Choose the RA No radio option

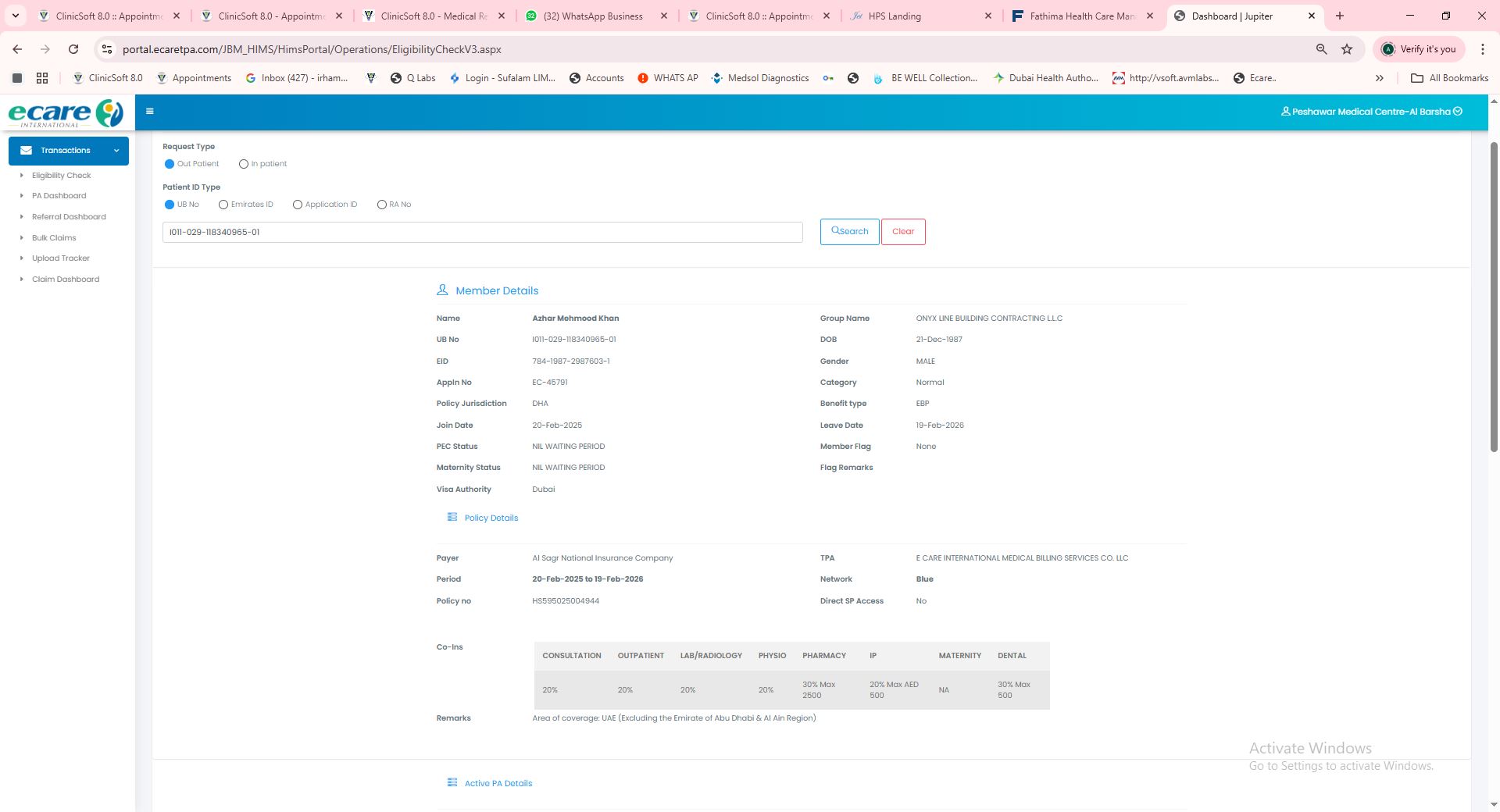382,205
